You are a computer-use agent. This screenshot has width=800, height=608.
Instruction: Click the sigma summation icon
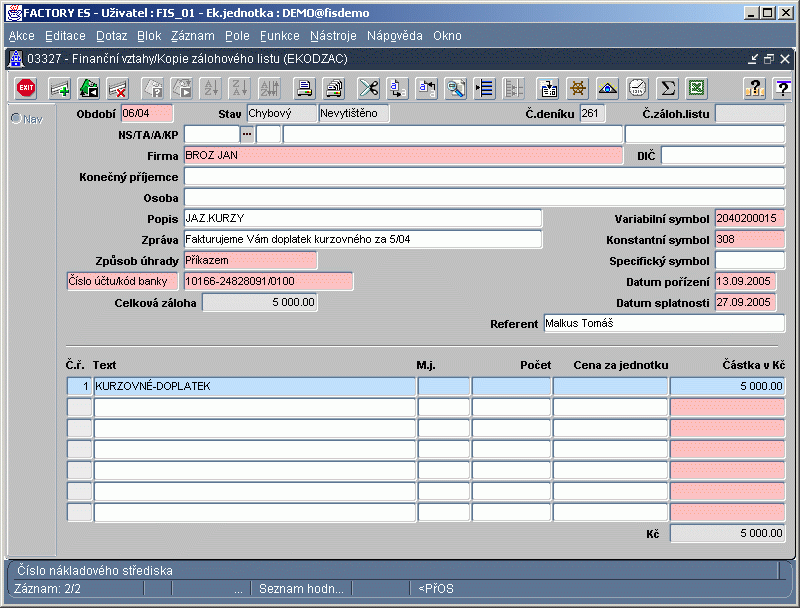667,88
